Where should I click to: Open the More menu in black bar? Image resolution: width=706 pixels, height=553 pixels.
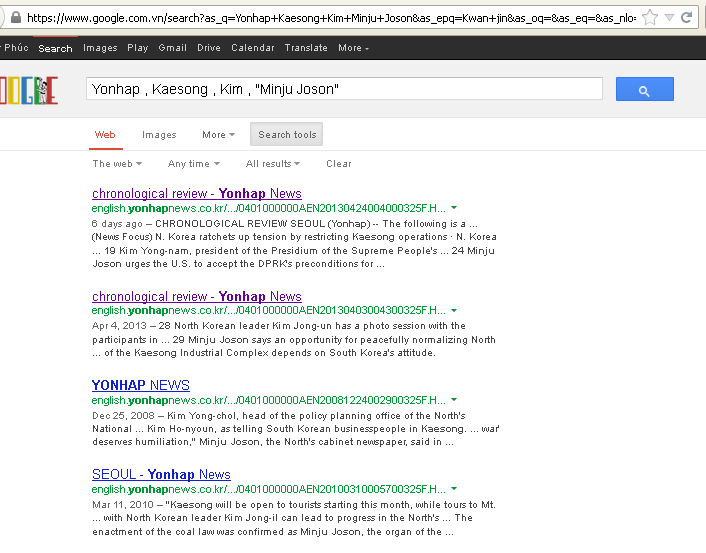[x=353, y=48]
